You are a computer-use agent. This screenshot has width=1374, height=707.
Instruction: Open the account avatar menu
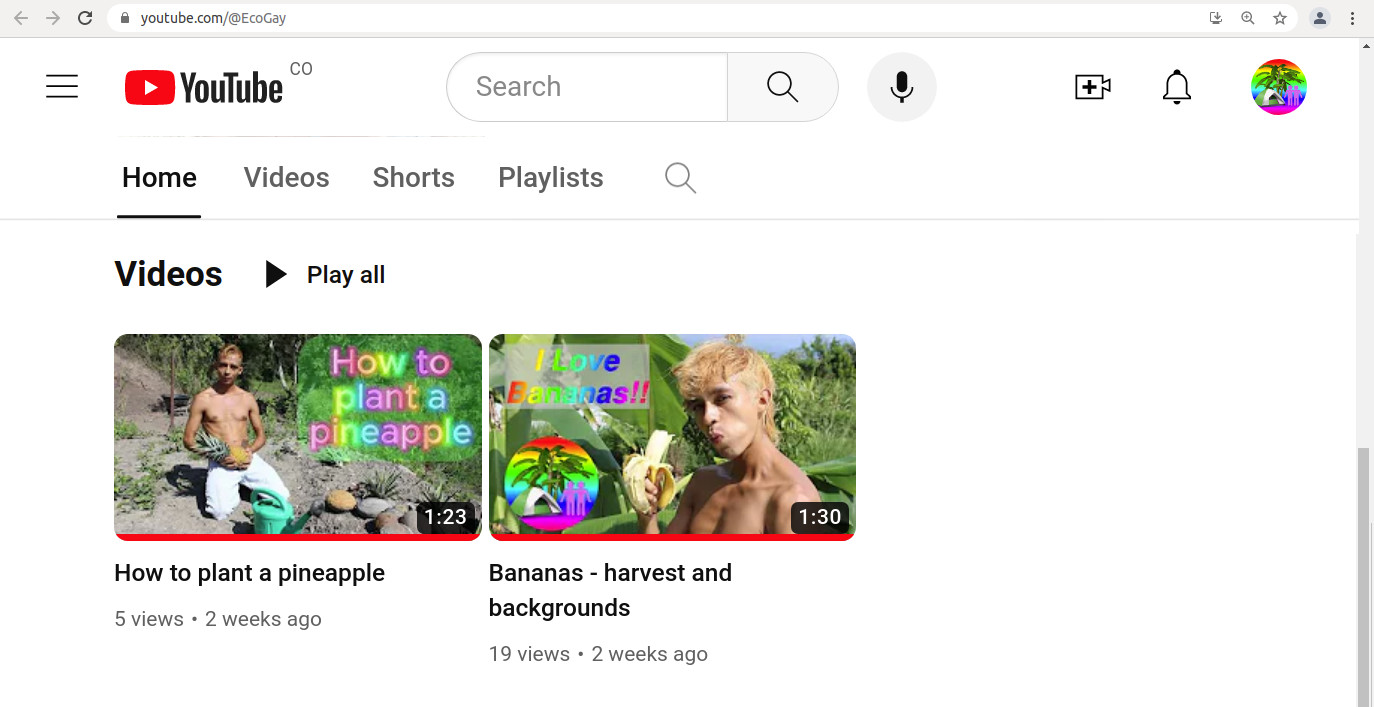click(x=1279, y=87)
